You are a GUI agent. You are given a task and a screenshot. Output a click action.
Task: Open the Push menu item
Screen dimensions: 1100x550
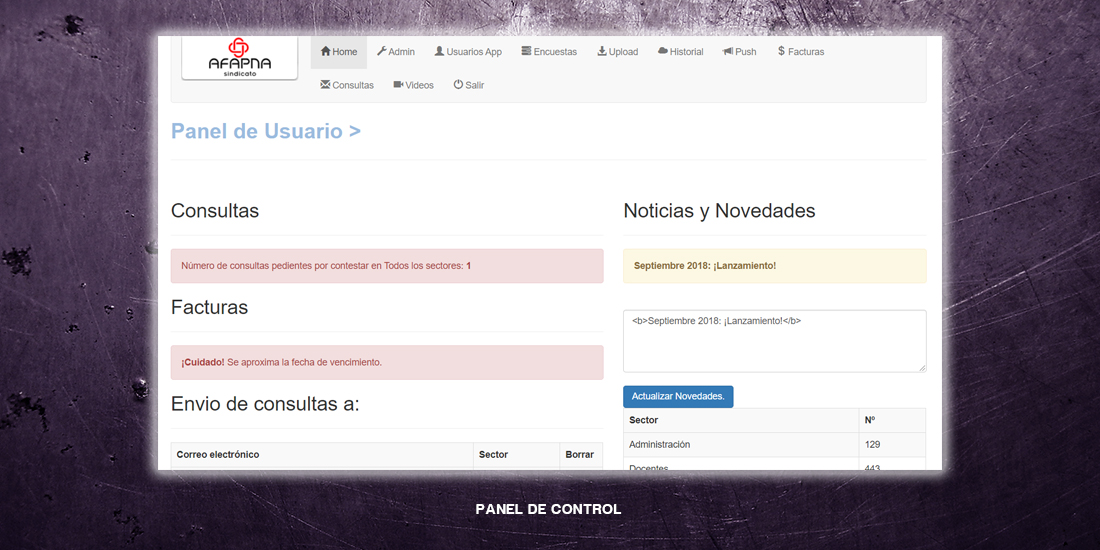[x=739, y=52]
